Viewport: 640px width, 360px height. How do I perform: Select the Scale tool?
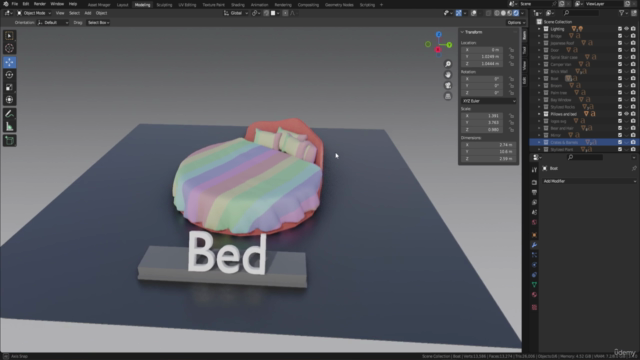click(x=9, y=87)
